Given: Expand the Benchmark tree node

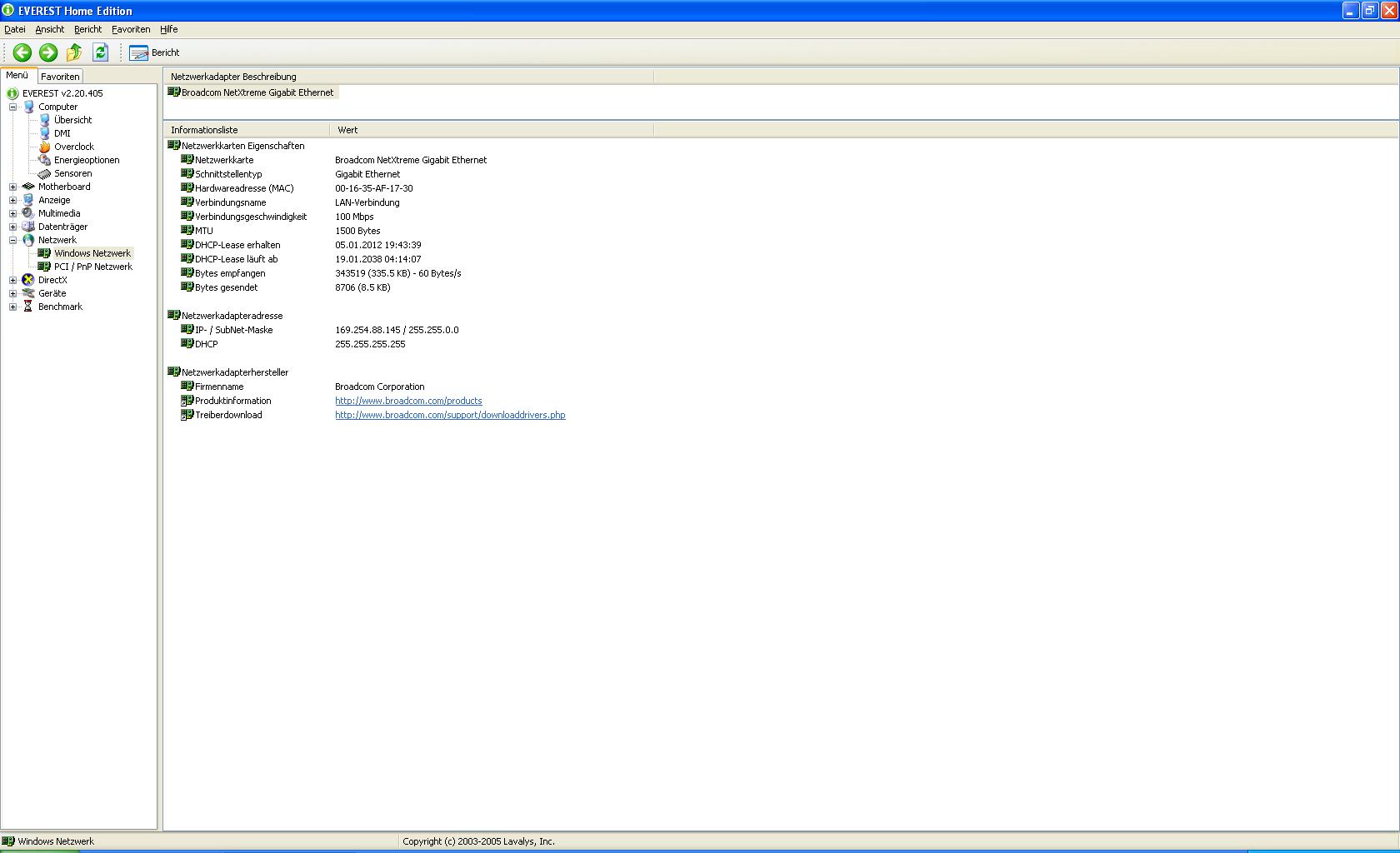Looking at the screenshot, I should click(13, 307).
